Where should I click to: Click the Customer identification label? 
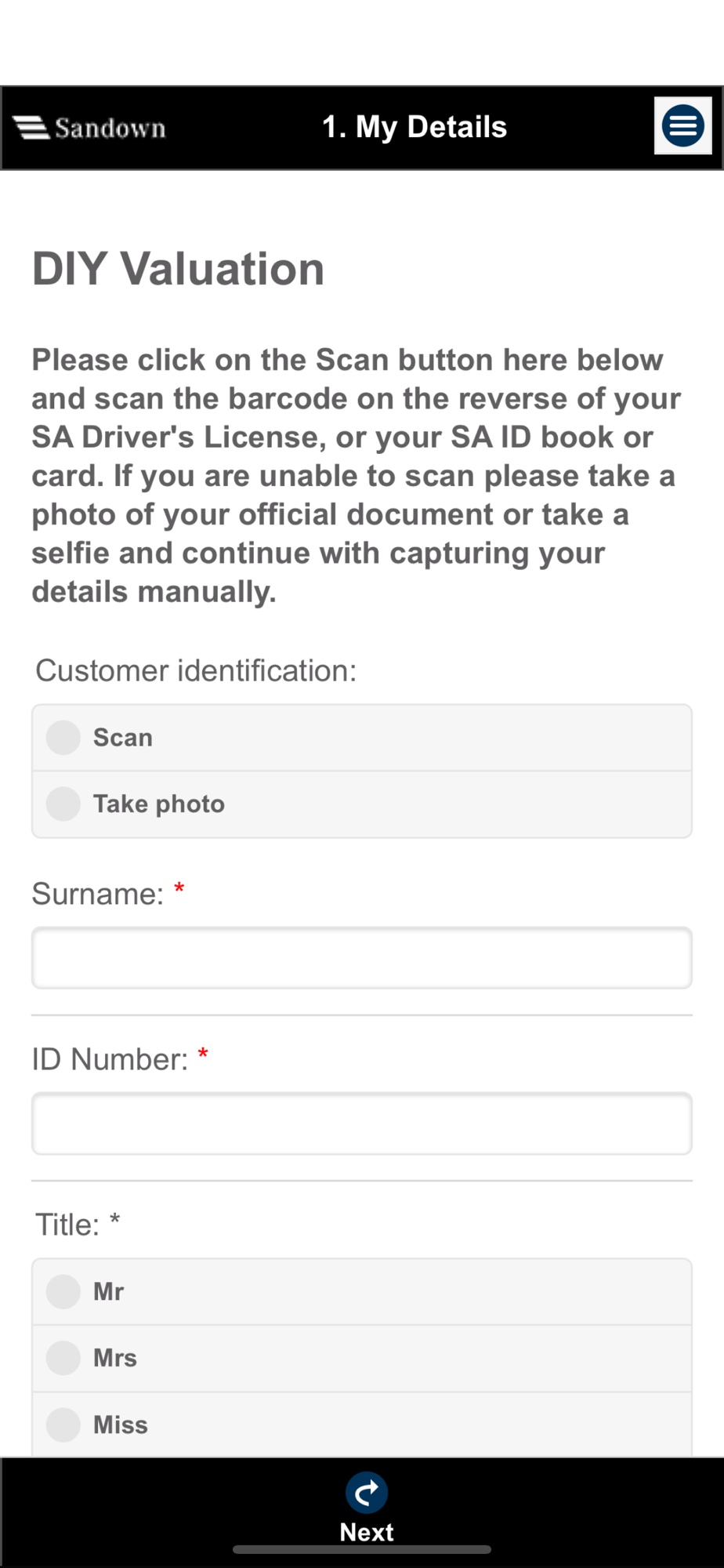pyautogui.click(x=196, y=671)
